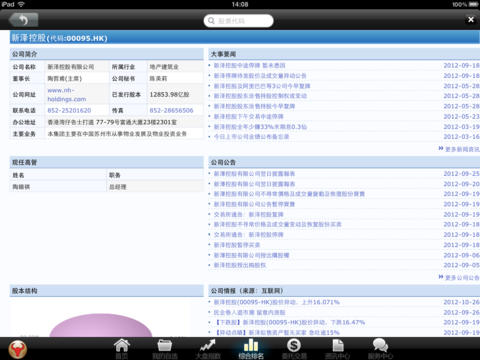Open the announcement dated 2012-09-25

(x=254, y=174)
